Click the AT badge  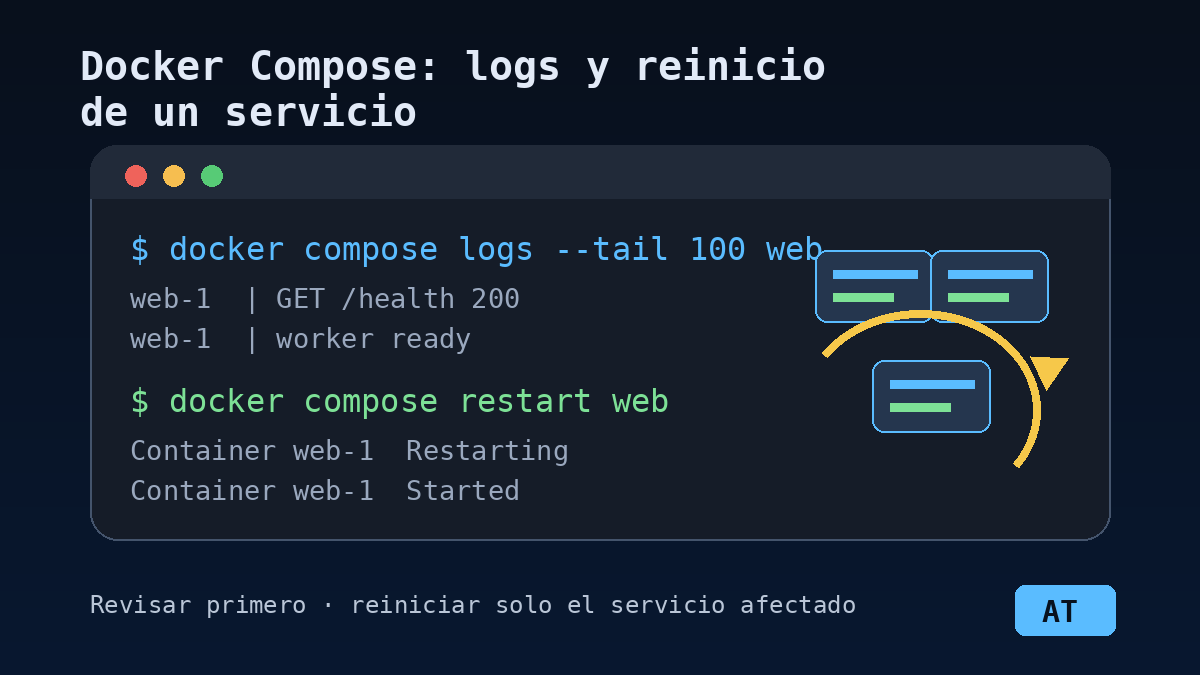(1065, 610)
